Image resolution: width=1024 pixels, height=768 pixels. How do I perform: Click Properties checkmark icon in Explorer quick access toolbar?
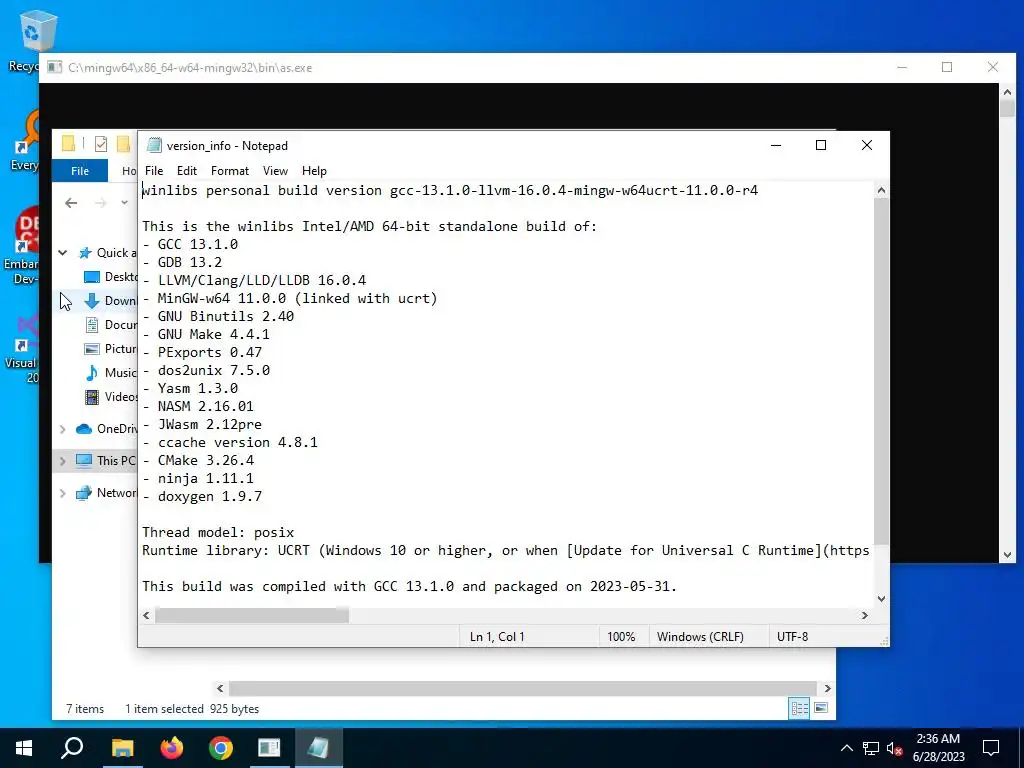[x=101, y=144]
